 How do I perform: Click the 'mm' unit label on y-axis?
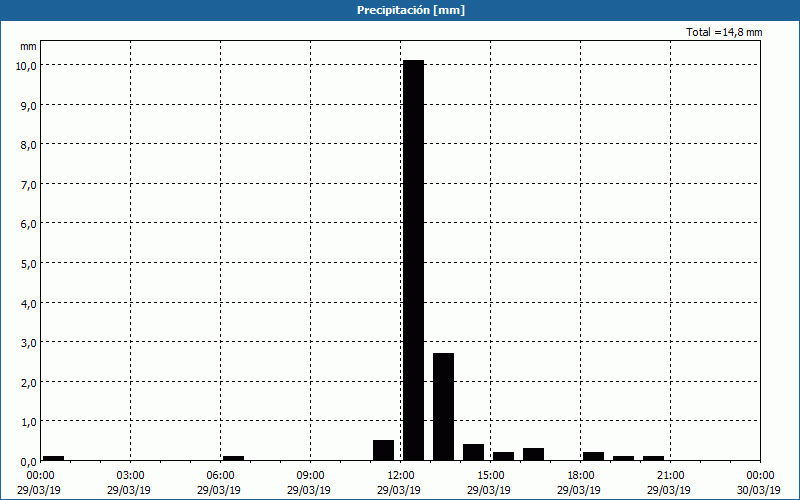[x=28, y=46]
